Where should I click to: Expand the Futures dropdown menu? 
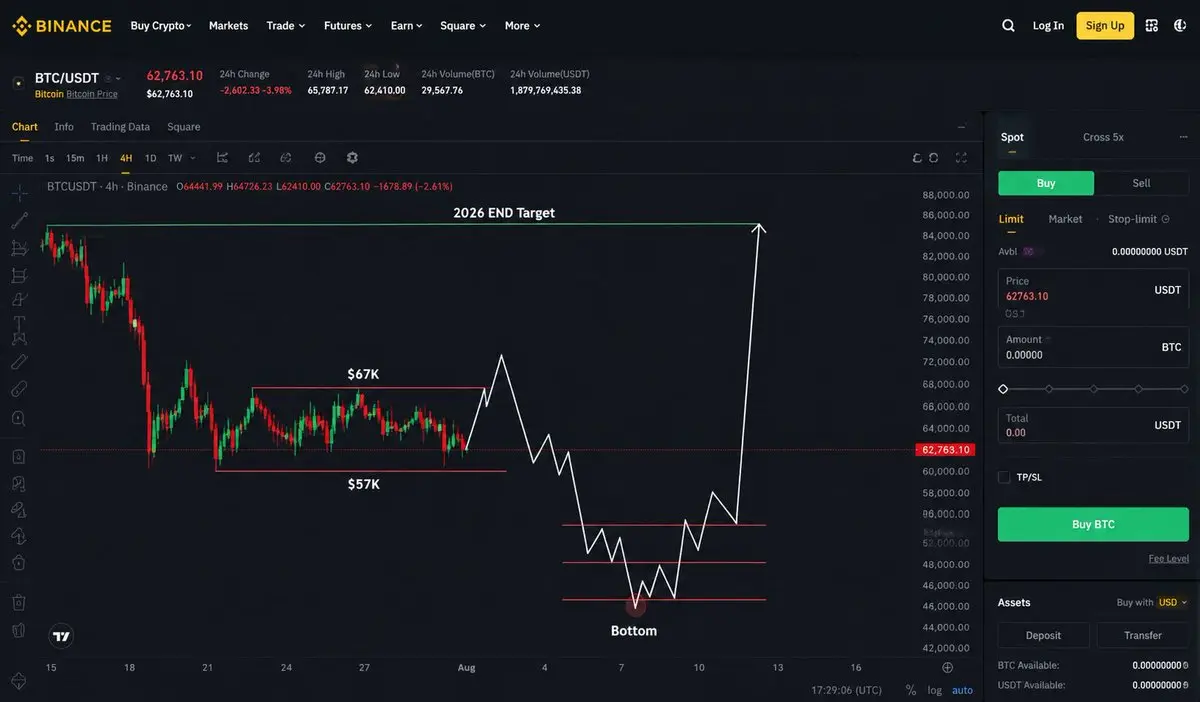(x=348, y=26)
